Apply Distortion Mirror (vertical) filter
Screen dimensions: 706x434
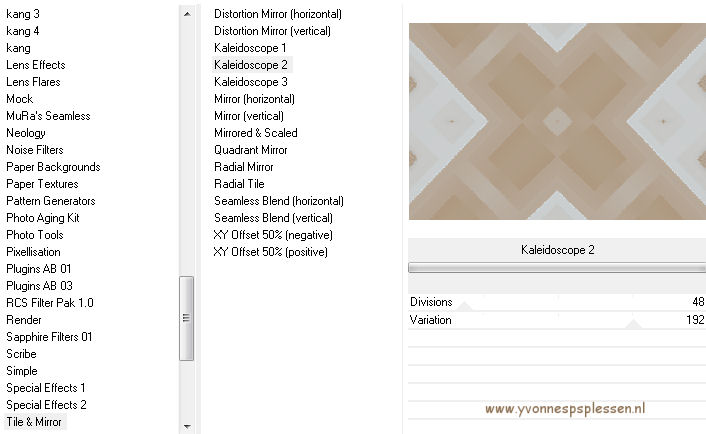272,31
